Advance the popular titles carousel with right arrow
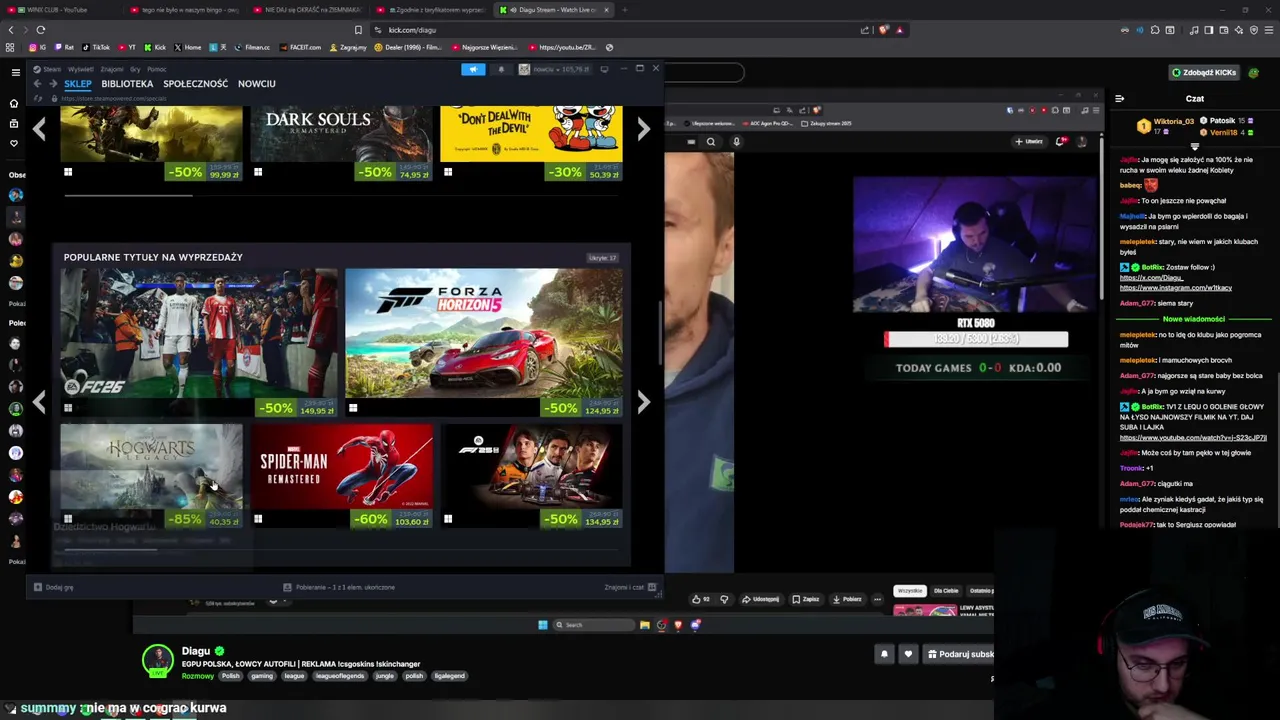The height and width of the screenshot is (720, 1280). [643, 402]
